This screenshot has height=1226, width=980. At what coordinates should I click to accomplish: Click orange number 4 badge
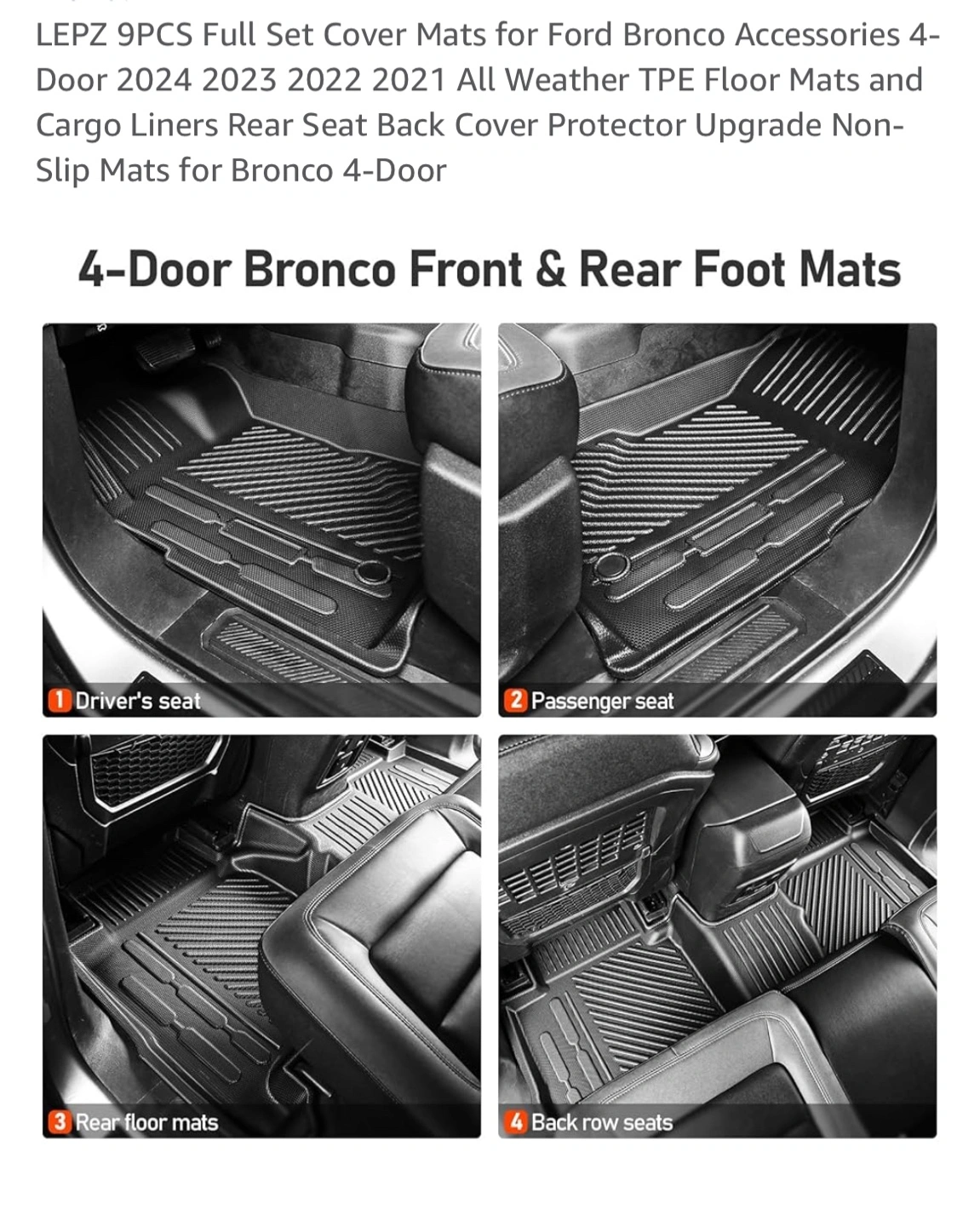pyautogui.click(x=515, y=1122)
